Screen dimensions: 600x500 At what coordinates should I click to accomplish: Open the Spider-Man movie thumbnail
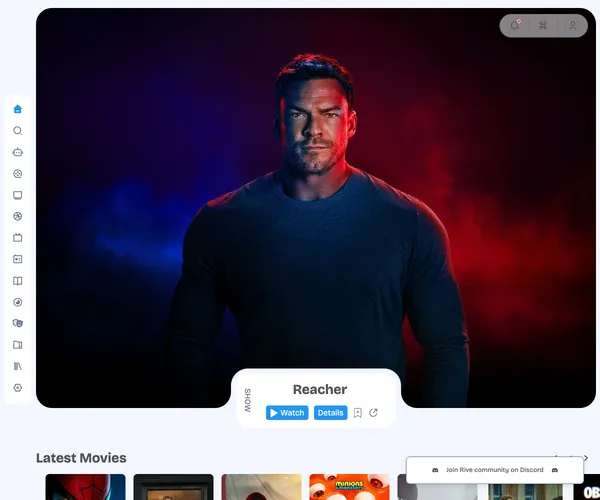[x=85, y=487]
